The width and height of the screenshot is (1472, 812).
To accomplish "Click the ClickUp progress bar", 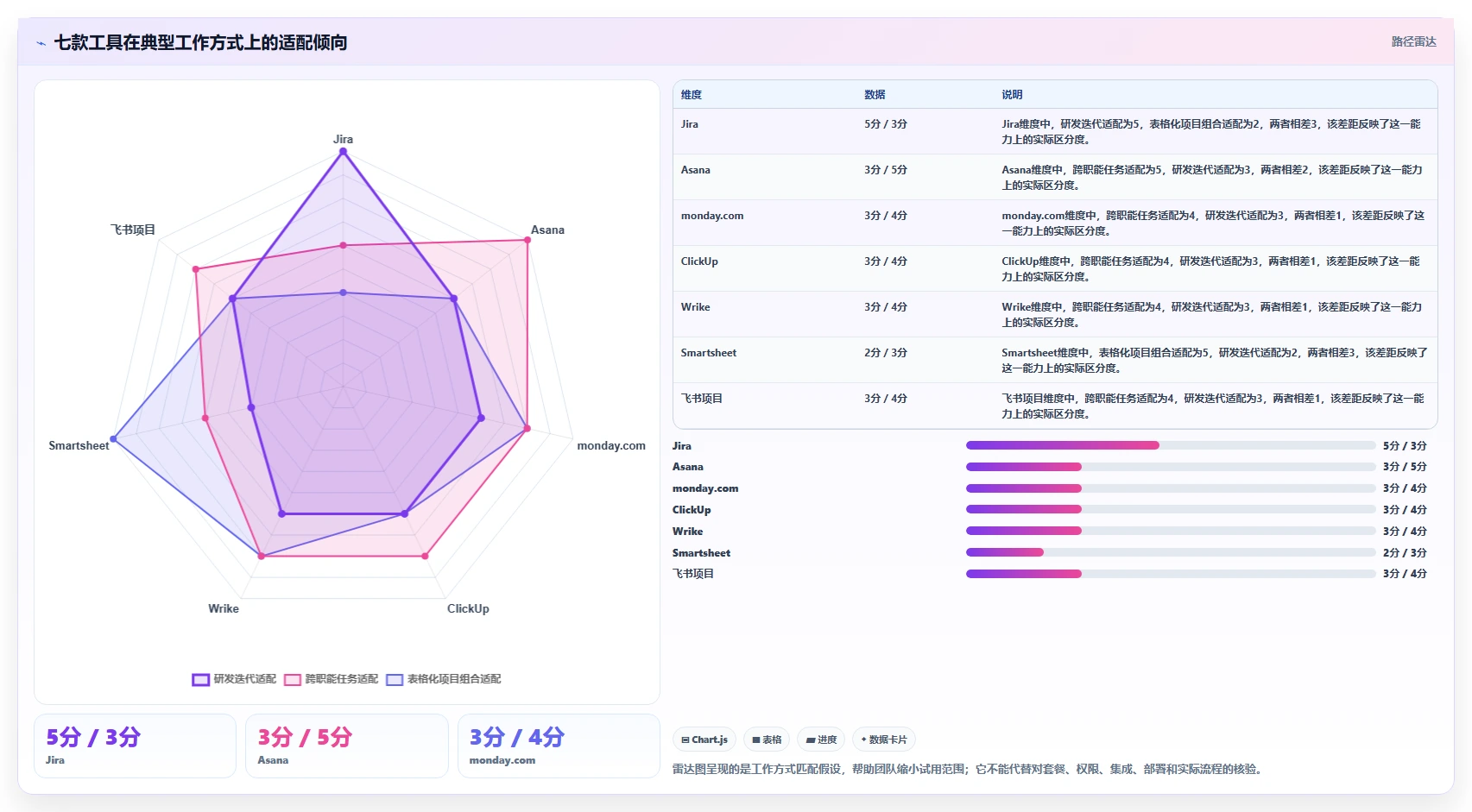I will click(x=1170, y=510).
